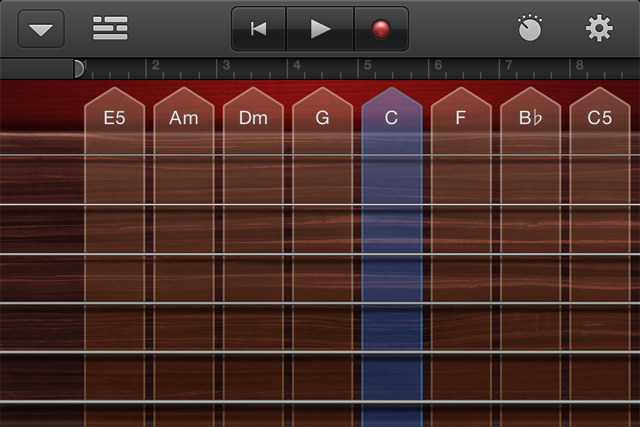Viewport: 640px width, 427px height.
Task: Tap the F chord strip
Action: point(461,257)
